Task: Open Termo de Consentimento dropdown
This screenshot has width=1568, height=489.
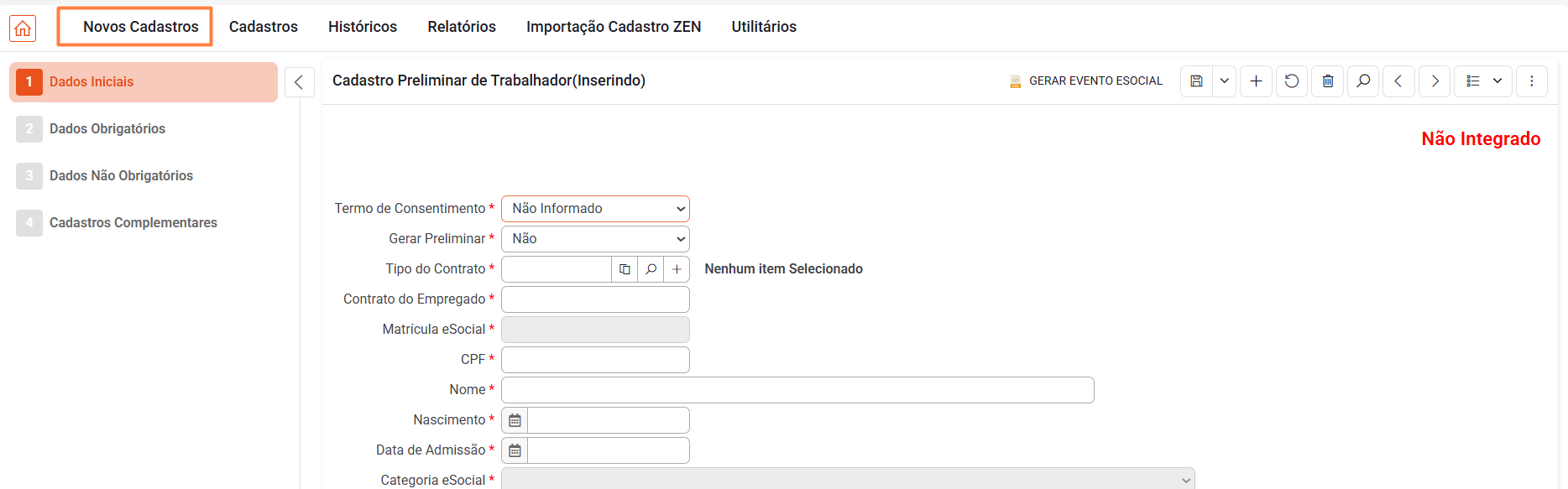Action: [595, 209]
